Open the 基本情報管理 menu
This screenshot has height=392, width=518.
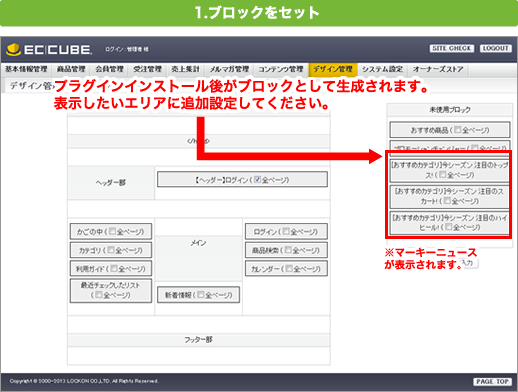(x=26, y=69)
